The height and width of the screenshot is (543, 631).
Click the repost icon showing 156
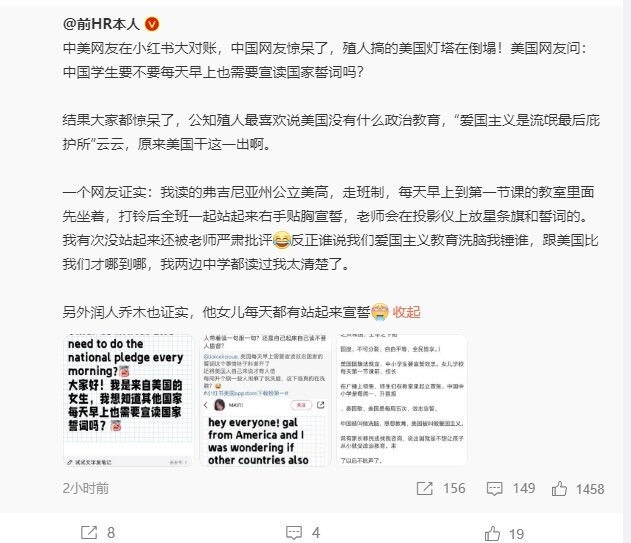425,488
